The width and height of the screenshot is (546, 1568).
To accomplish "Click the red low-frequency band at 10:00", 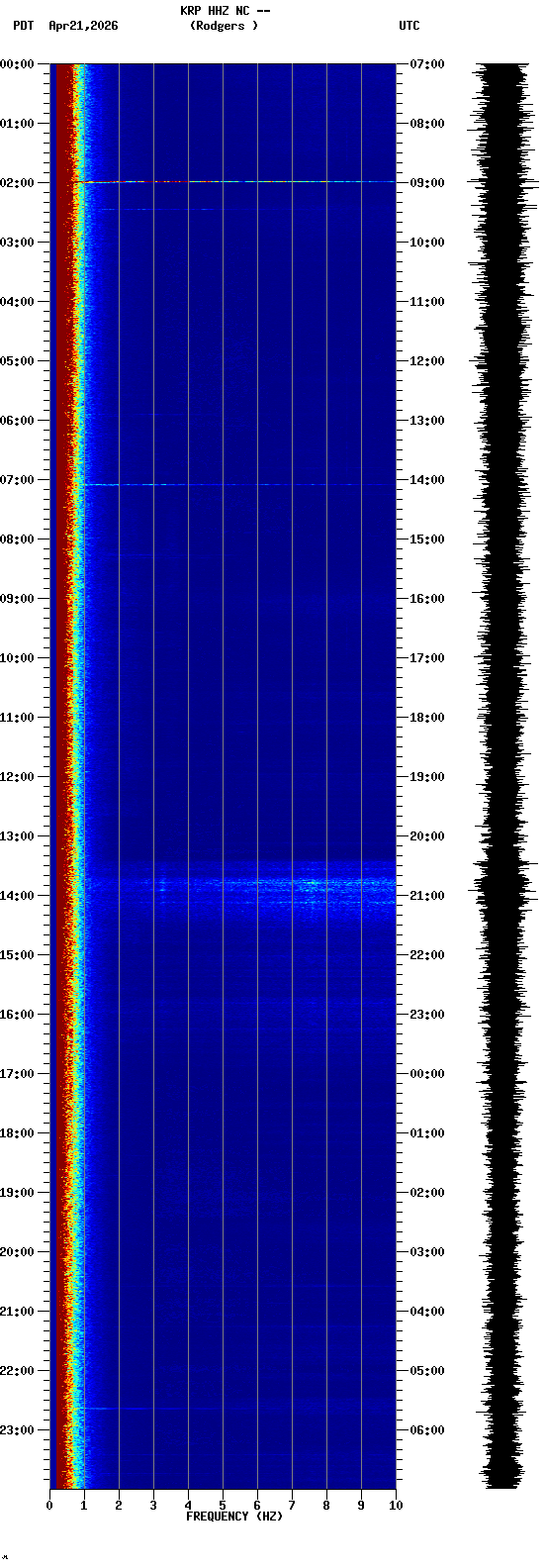I will coord(62,658).
